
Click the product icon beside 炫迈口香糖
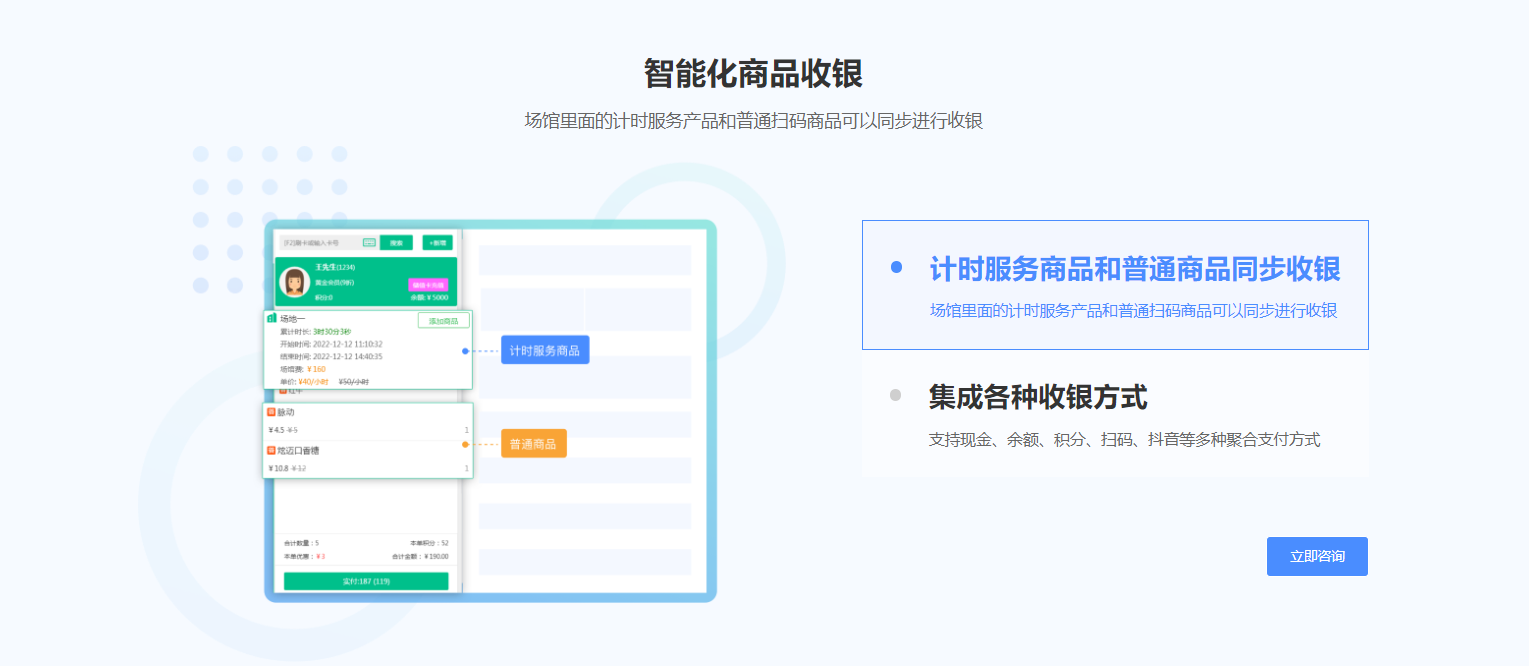[x=271, y=450]
